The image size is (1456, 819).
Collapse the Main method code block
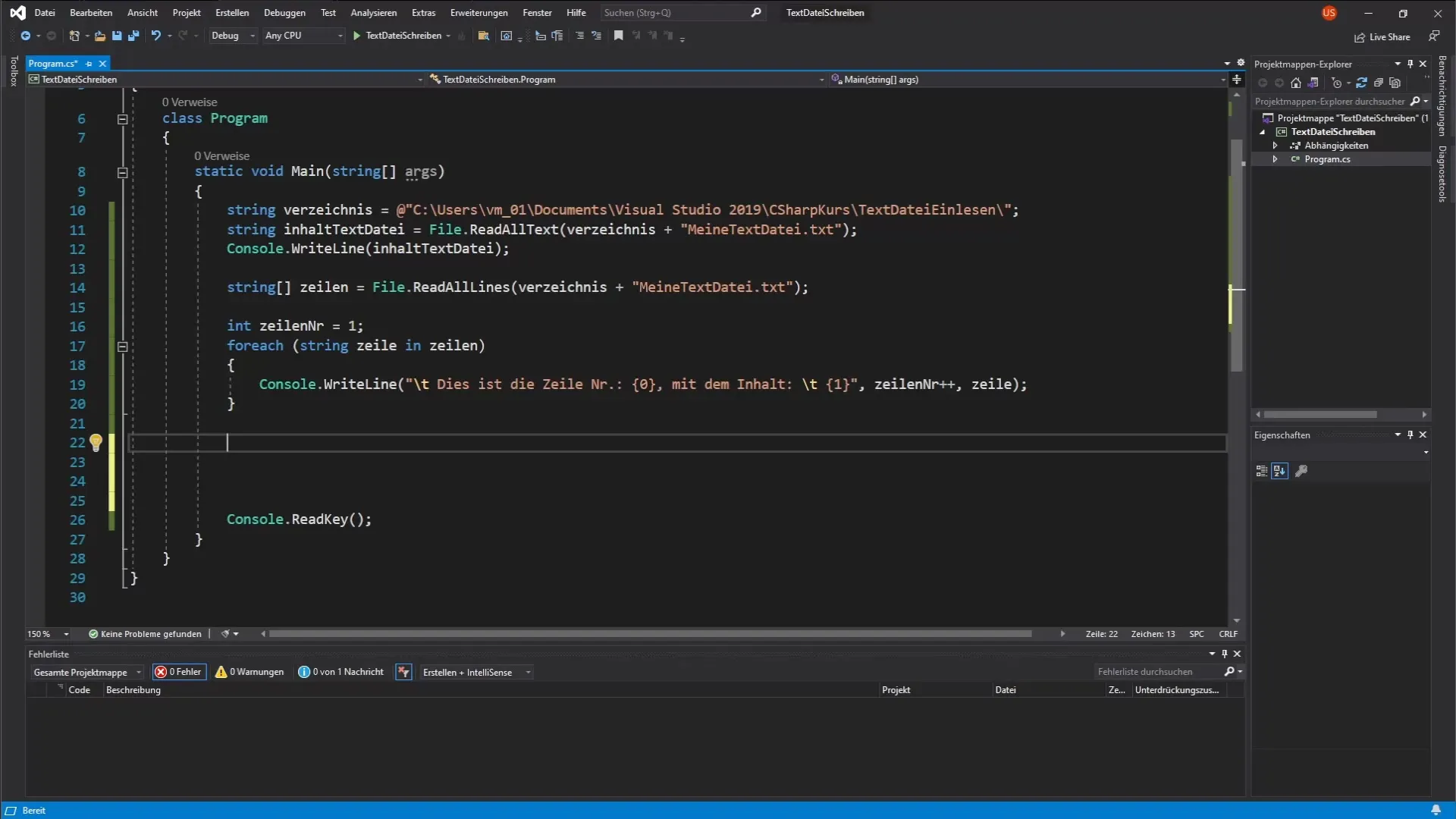[122, 173]
